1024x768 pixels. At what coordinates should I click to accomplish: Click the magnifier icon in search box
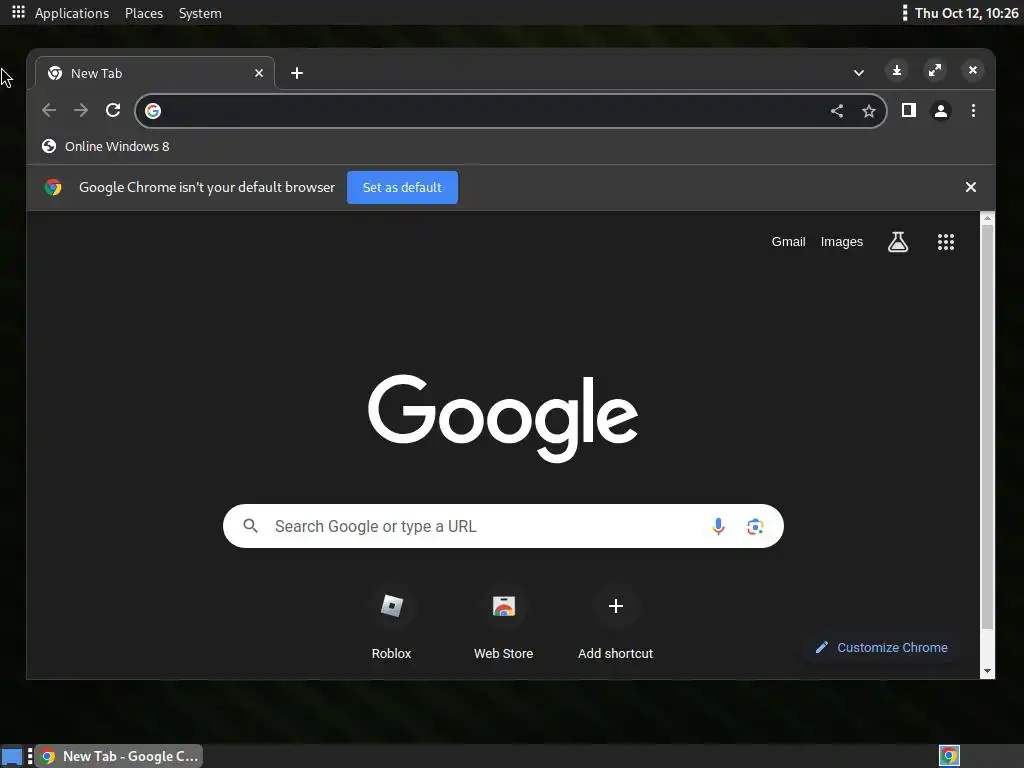click(x=250, y=526)
